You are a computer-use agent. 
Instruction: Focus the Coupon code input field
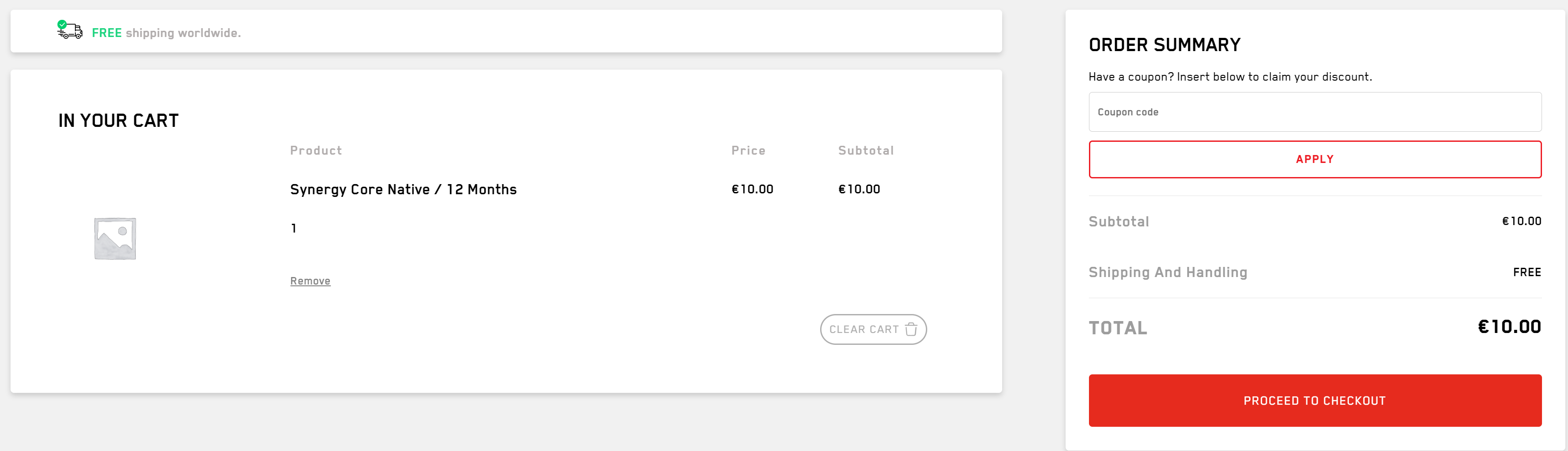[x=1315, y=112]
